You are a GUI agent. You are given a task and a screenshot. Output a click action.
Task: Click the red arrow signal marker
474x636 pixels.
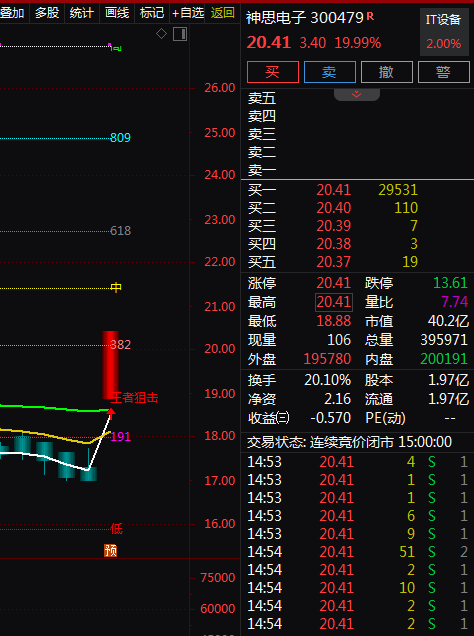coord(111,414)
